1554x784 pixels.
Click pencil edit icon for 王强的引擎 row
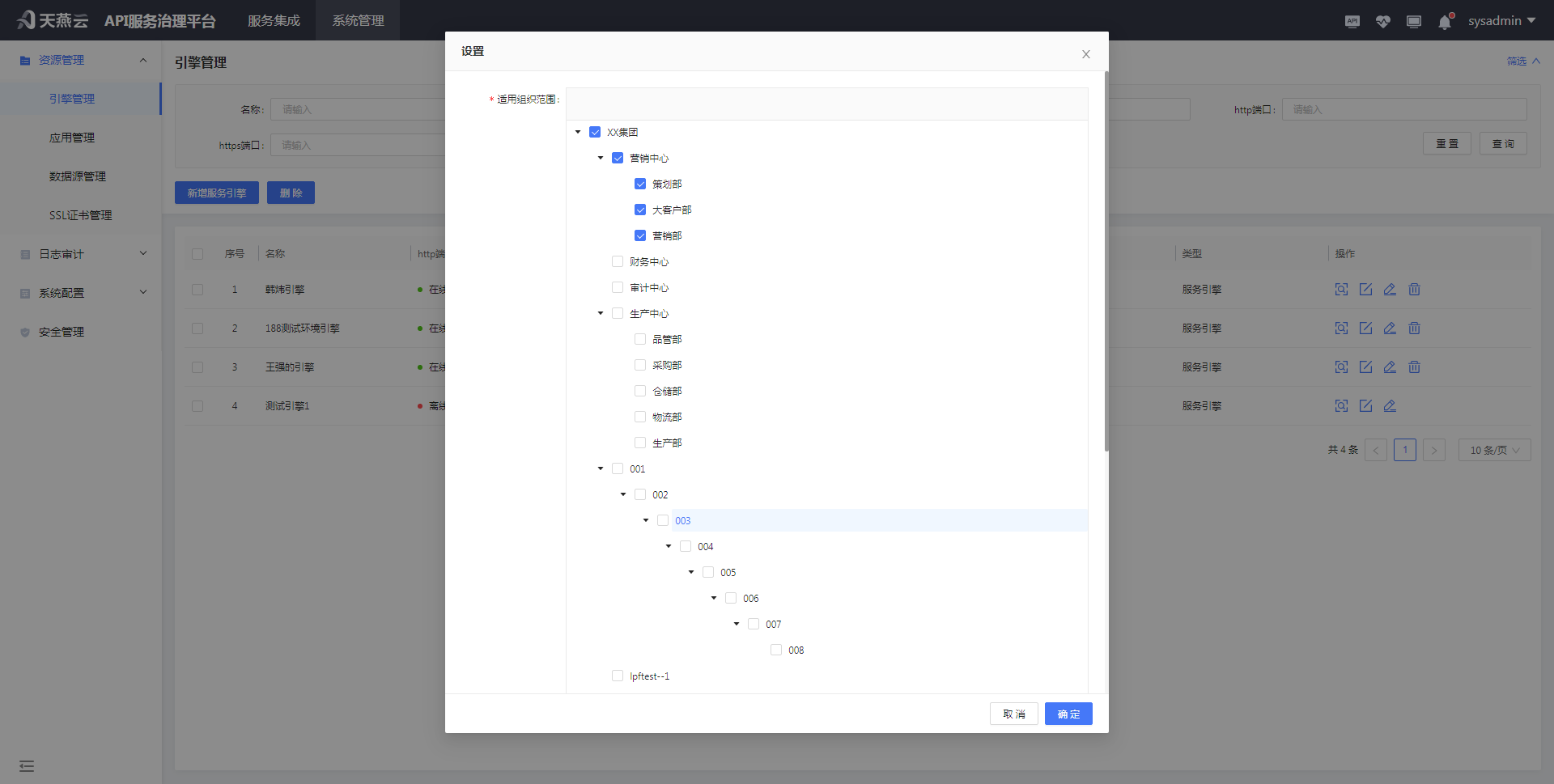click(1390, 367)
